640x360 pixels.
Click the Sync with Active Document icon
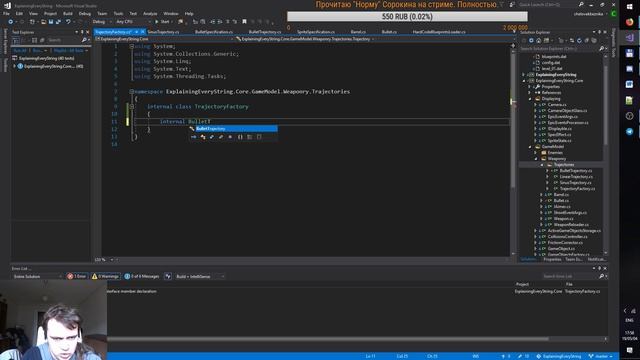coord(571,40)
